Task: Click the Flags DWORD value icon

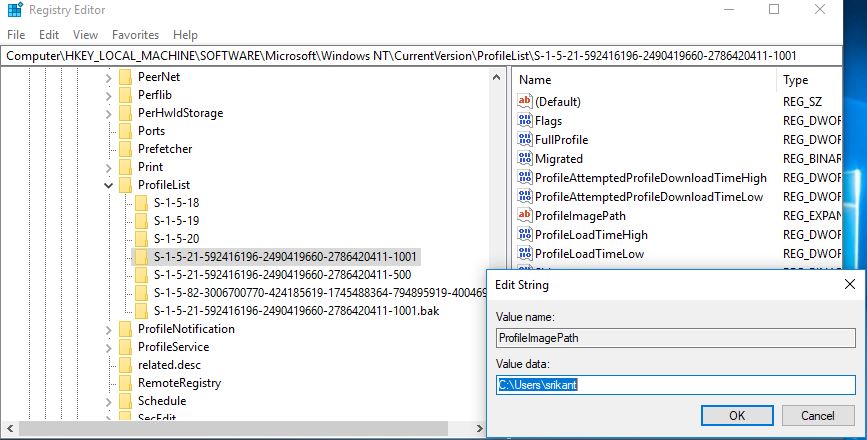Action: click(524, 120)
